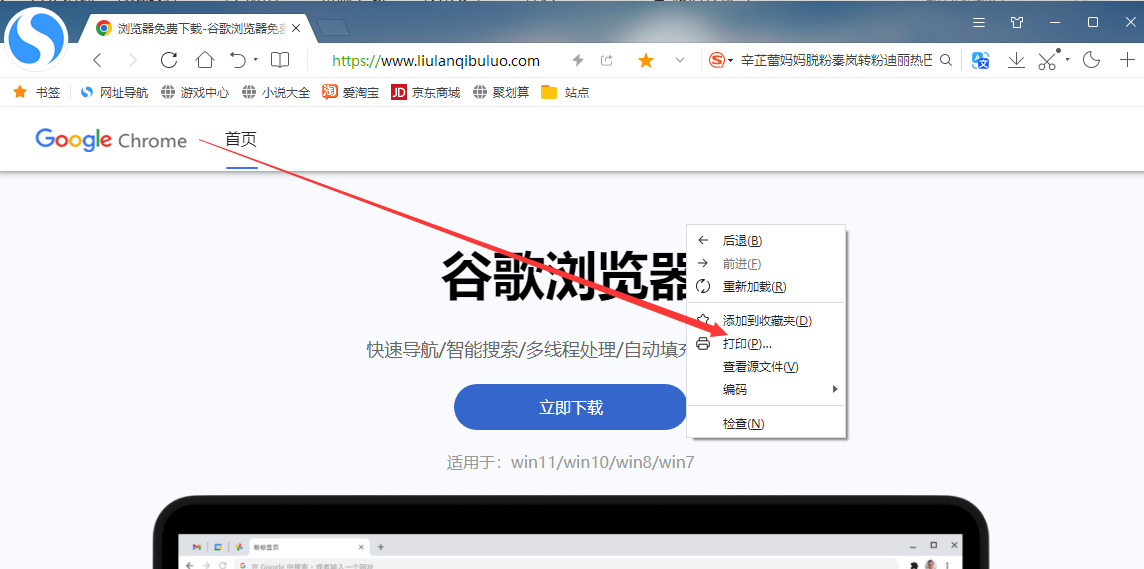Go back with the toolbar back arrow

pos(98,61)
